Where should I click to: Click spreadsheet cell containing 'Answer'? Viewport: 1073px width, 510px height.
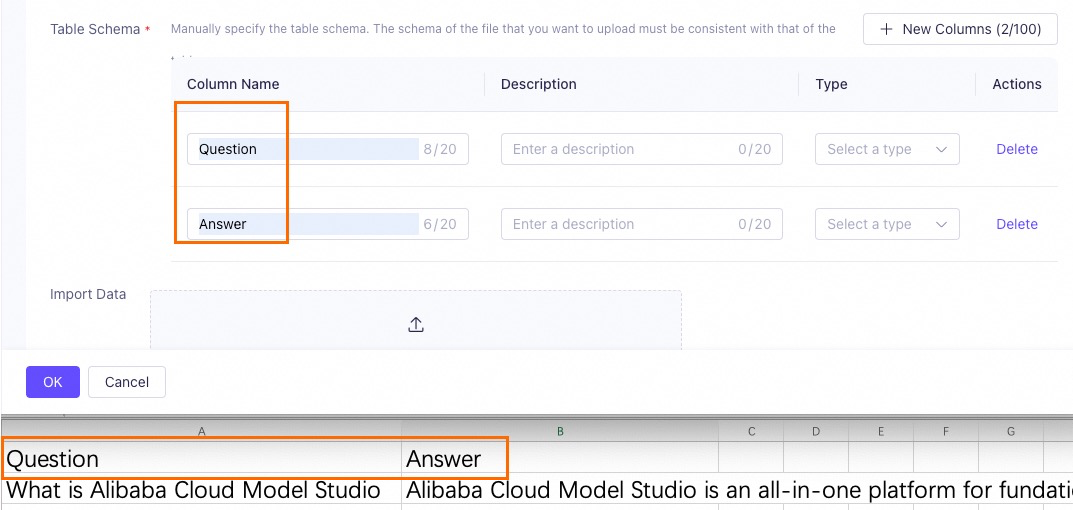click(560, 459)
